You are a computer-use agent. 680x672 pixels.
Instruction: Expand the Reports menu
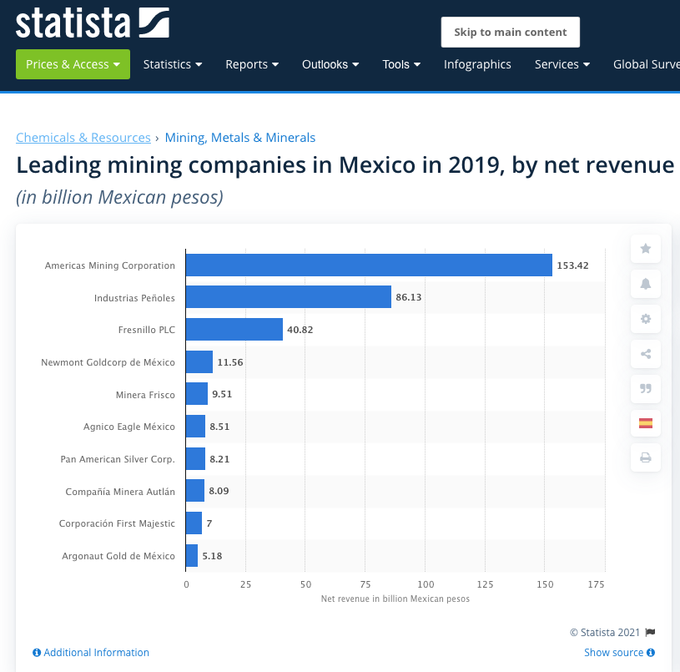click(252, 65)
